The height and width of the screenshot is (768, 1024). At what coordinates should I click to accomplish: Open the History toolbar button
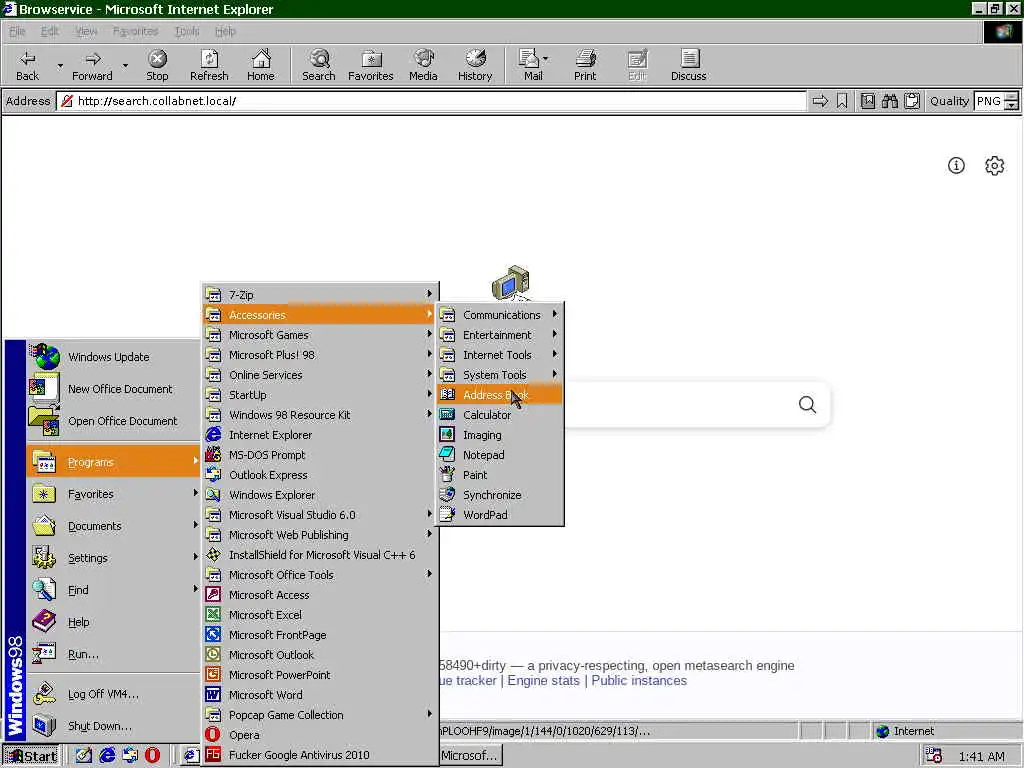(475, 65)
